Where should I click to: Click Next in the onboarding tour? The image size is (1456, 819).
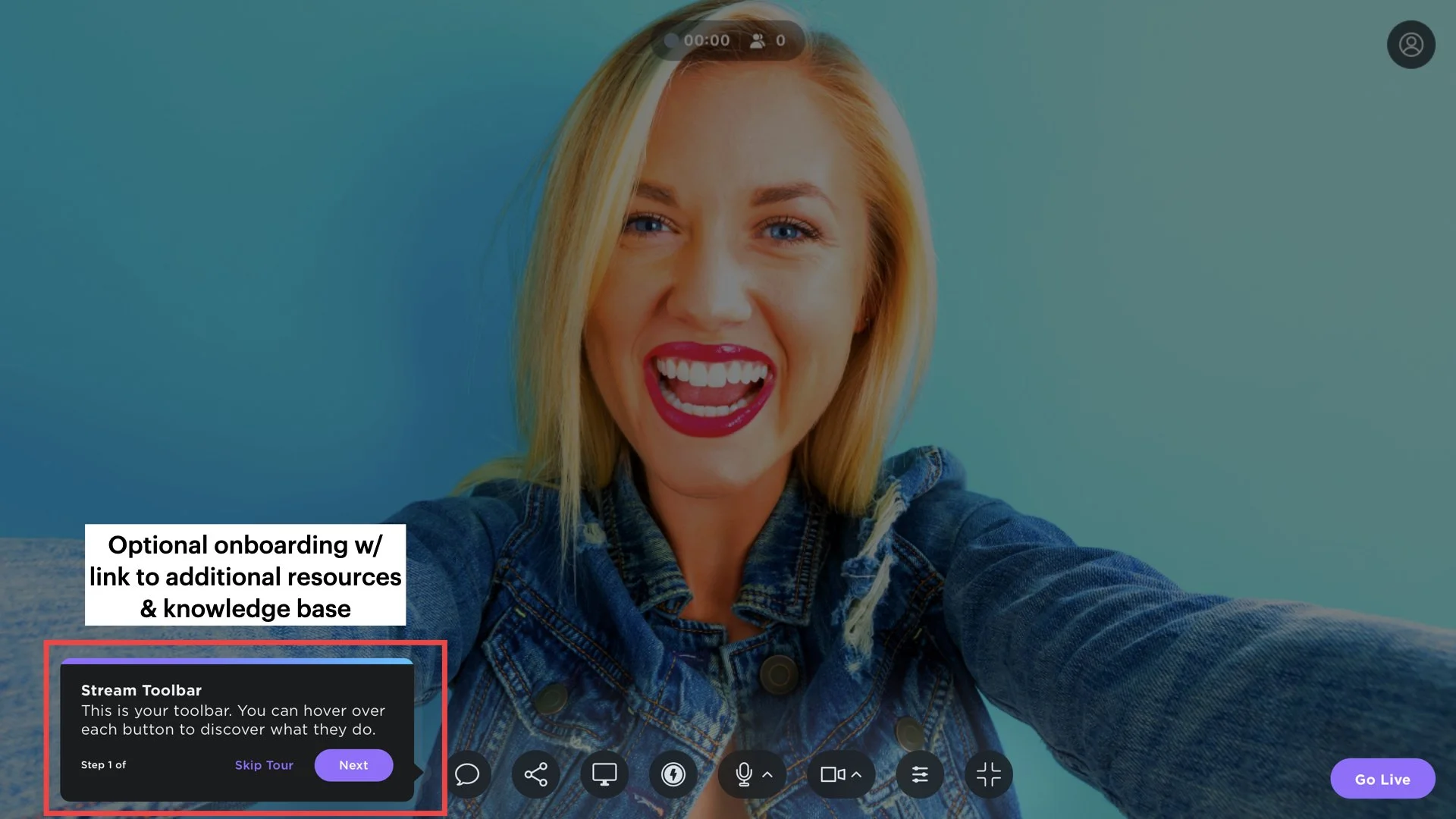353,765
